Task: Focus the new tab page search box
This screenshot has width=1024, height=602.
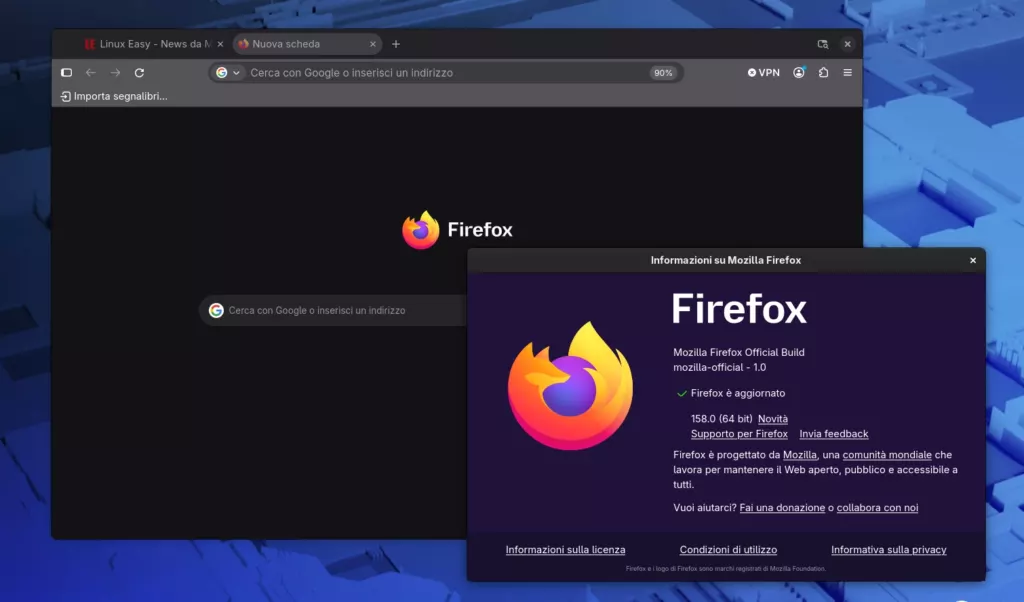Action: (x=333, y=310)
